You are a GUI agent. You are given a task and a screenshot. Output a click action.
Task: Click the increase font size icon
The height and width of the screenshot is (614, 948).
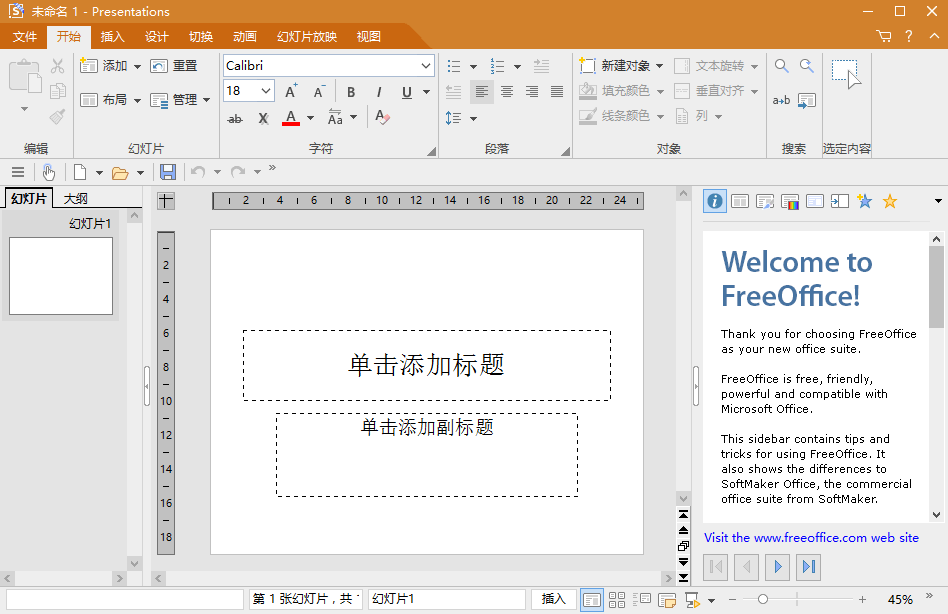[x=291, y=91]
